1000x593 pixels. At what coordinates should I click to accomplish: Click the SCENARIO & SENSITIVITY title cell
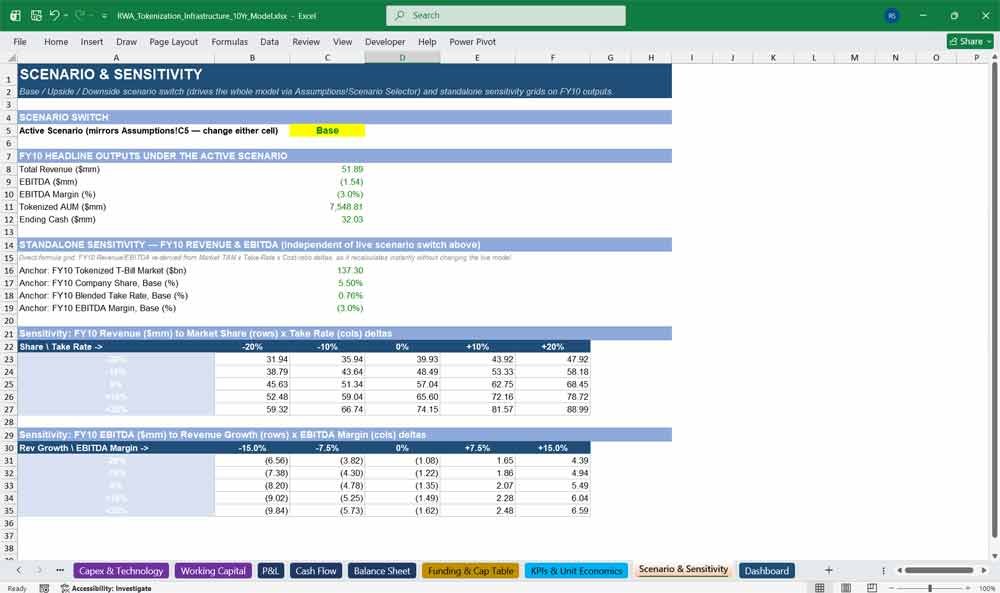coord(110,74)
